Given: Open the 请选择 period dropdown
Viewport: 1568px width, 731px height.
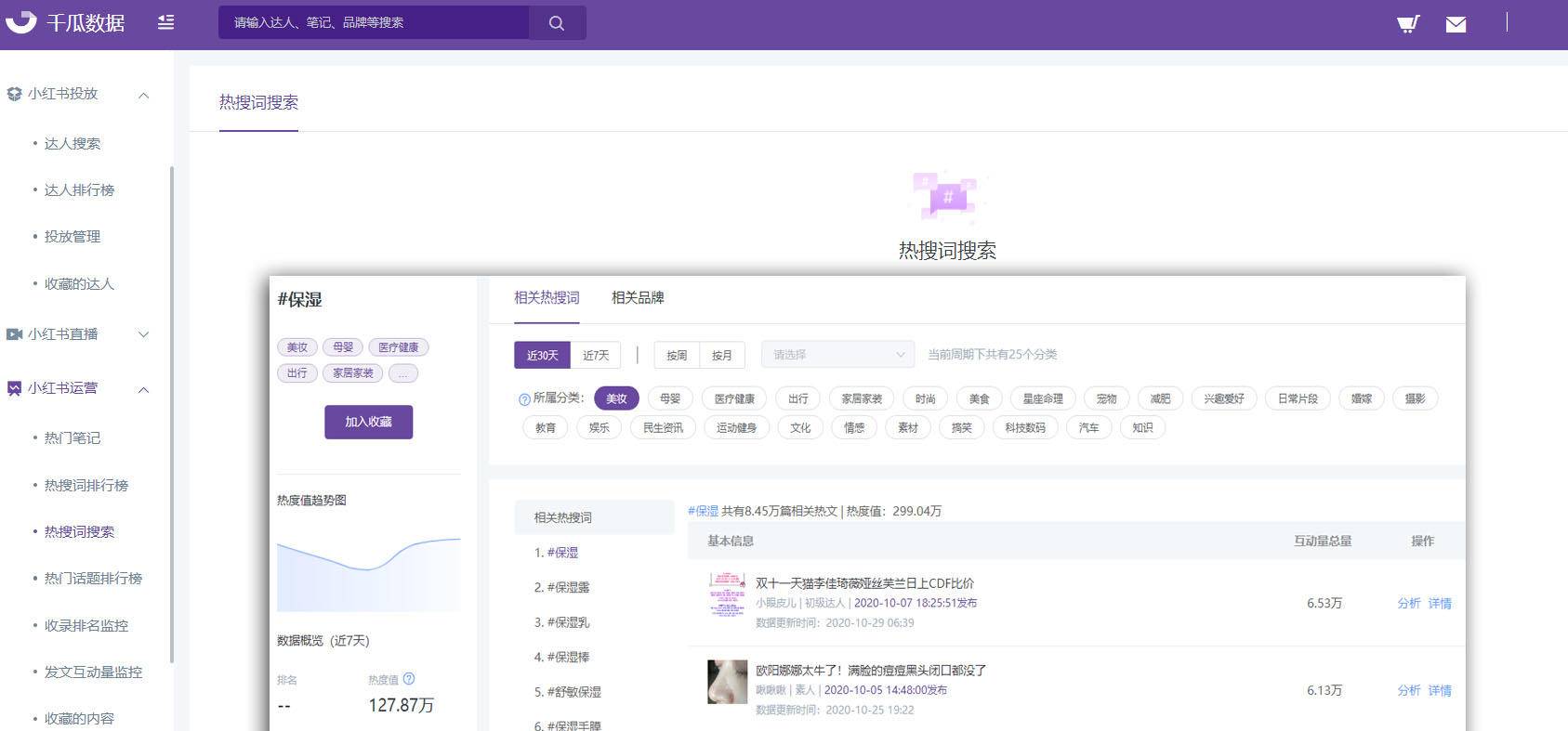Looking at the screenshot, I should (x=837, y=355).
